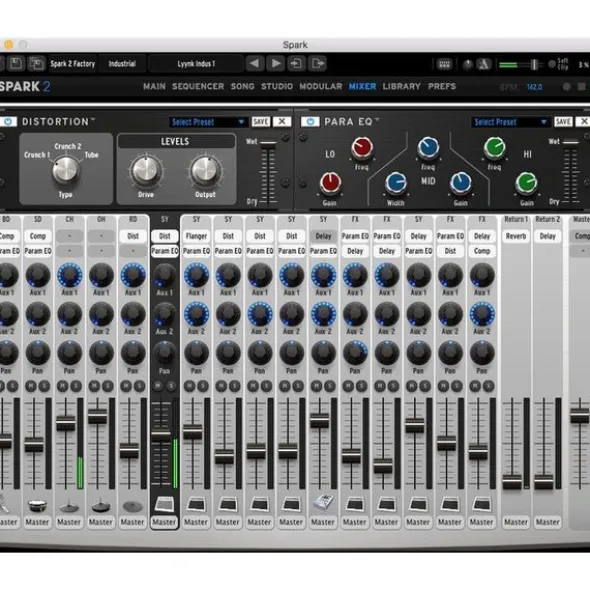Click the green HI Gain knob
Viewport: 590px width, 591px height.
coord(526,183)
